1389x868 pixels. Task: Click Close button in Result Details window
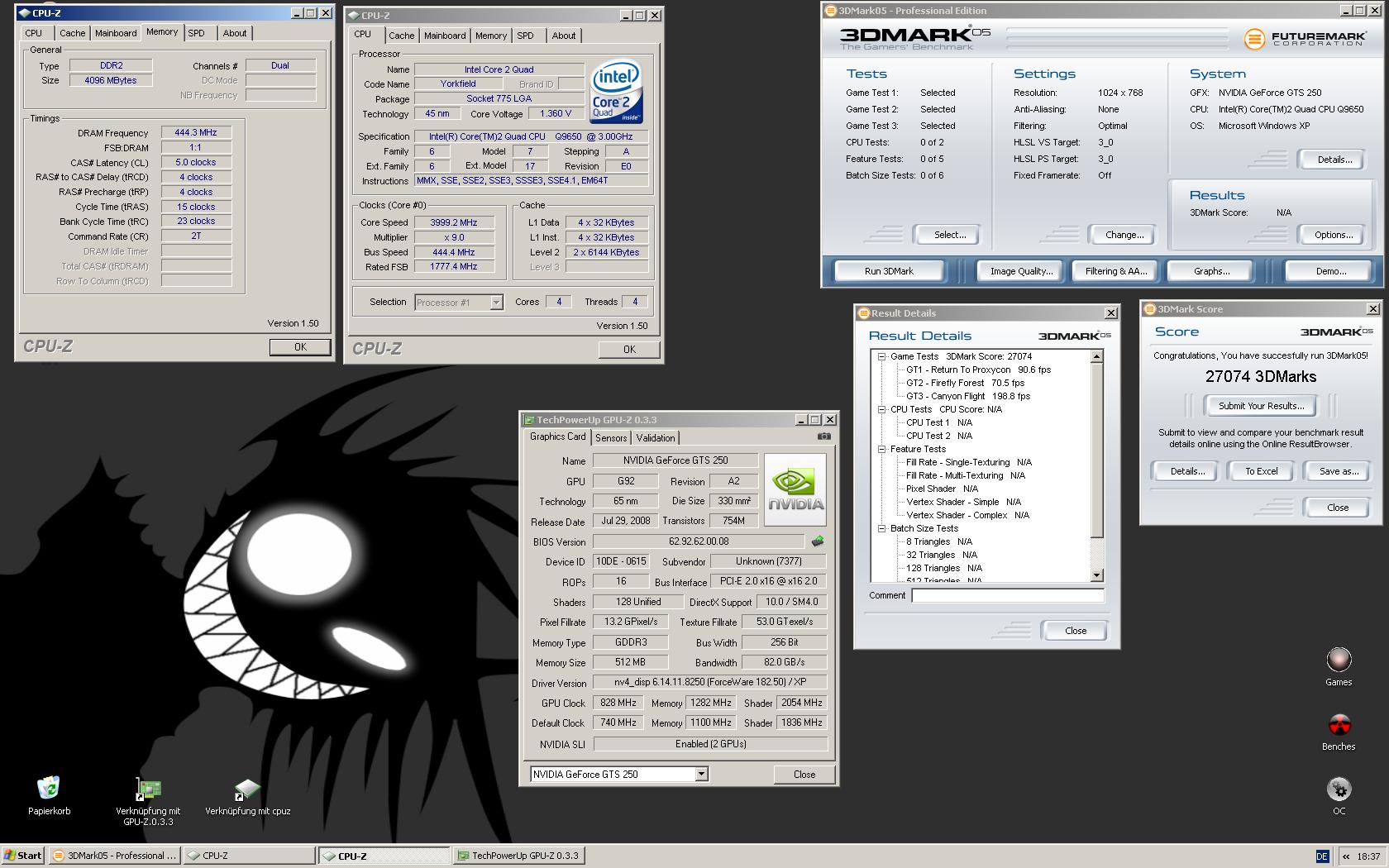point(1076,631)
